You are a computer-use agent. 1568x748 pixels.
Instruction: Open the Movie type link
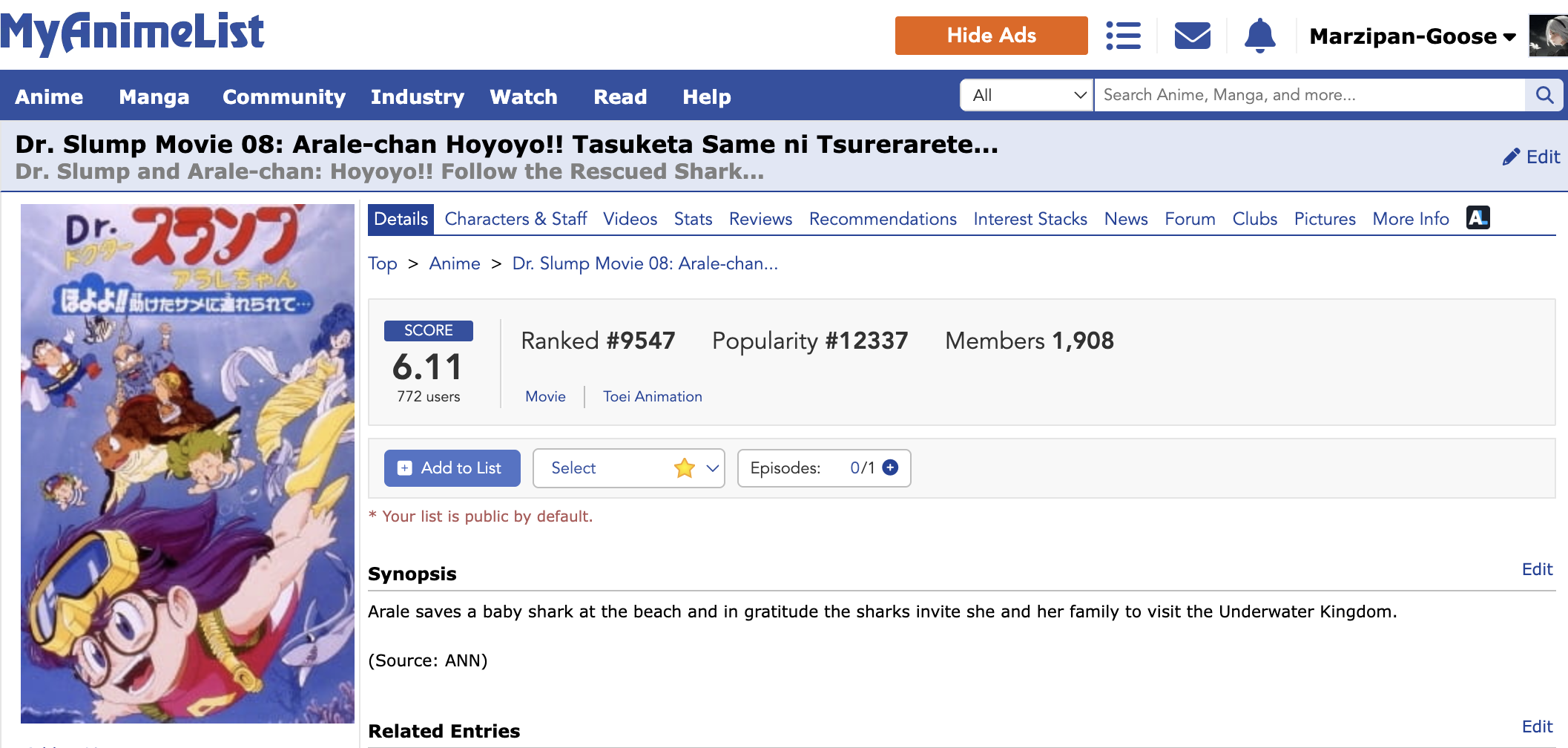(546, 396)
